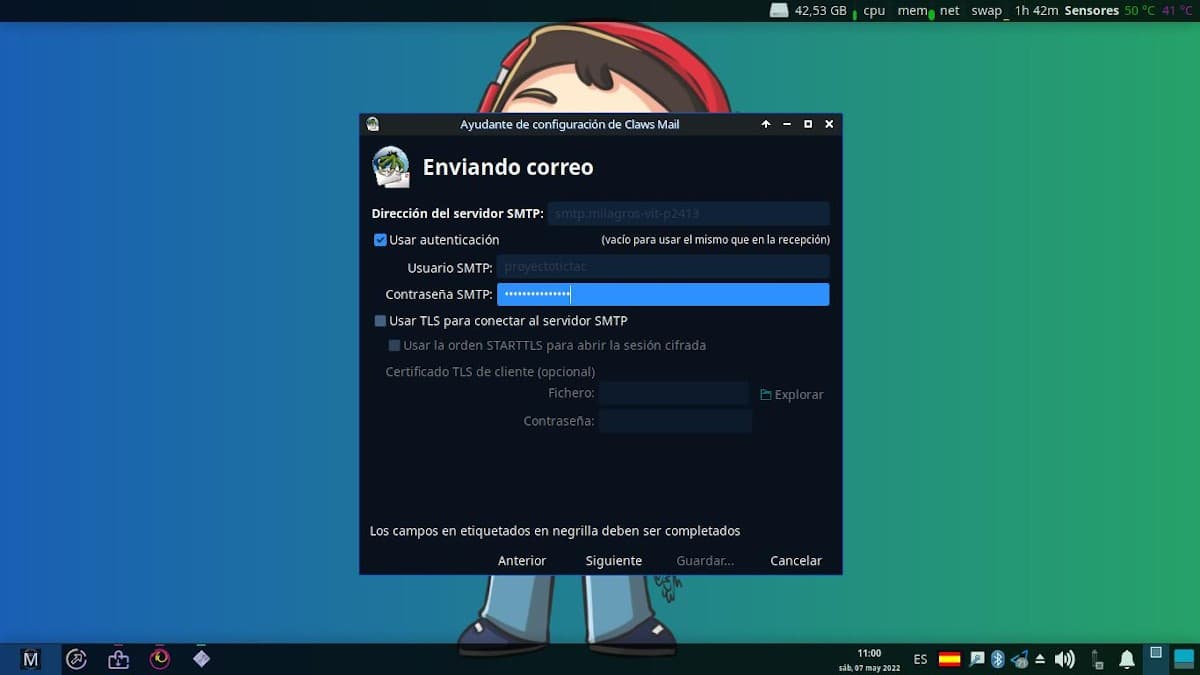Click the small Claws Mail title bar icon
1200x675 pixels.
point(373,124)
